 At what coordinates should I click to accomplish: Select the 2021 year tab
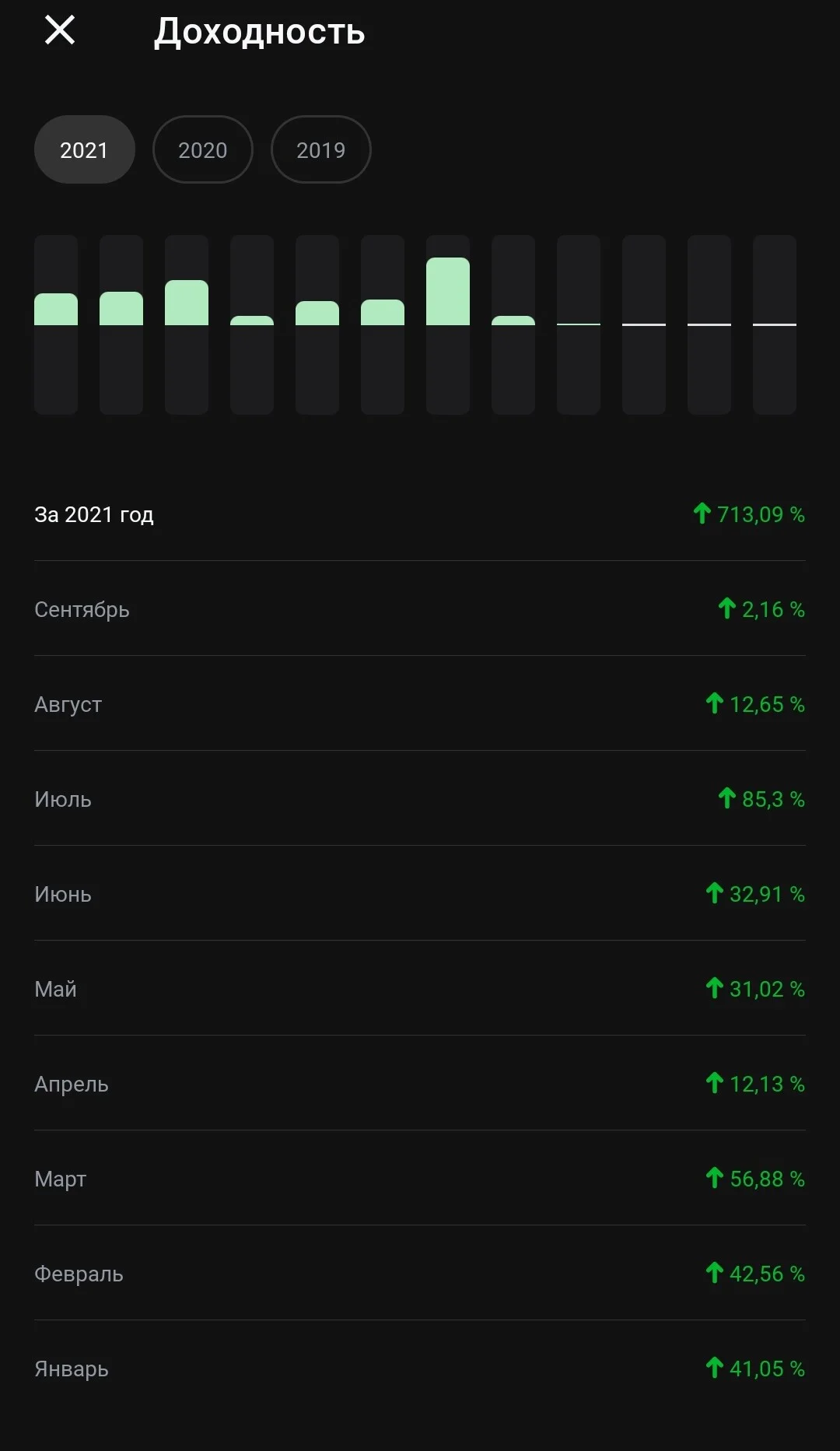(x=85, y=149)
